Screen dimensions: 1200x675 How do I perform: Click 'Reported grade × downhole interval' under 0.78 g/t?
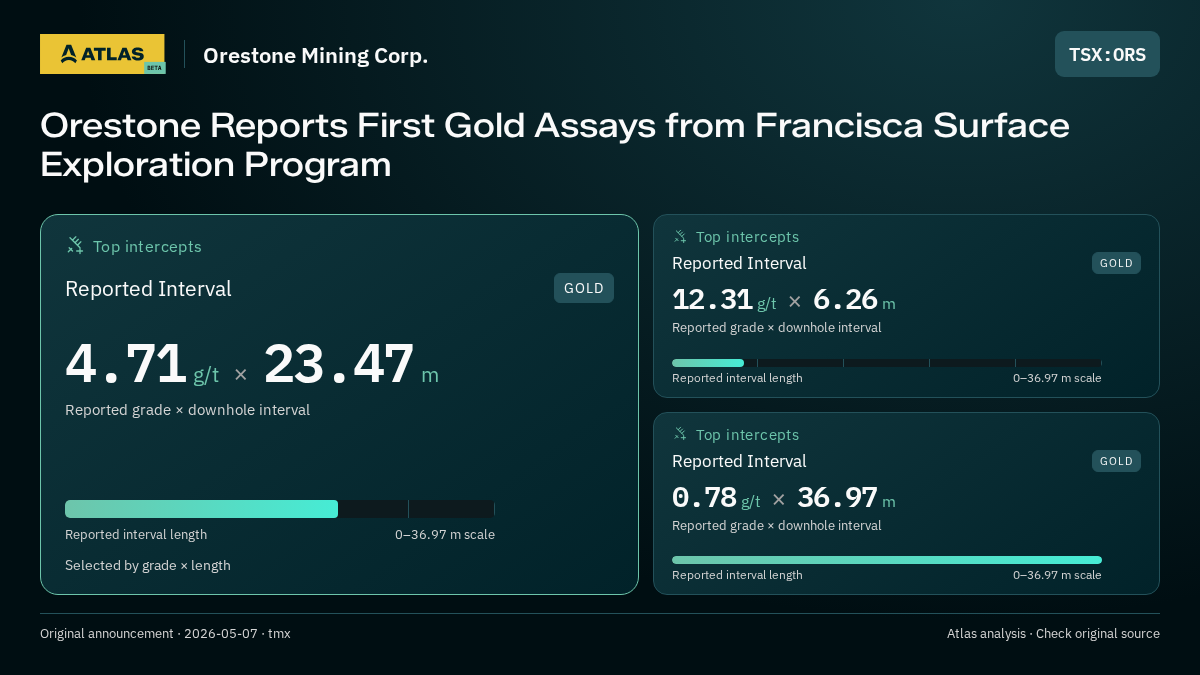point(777,525)
